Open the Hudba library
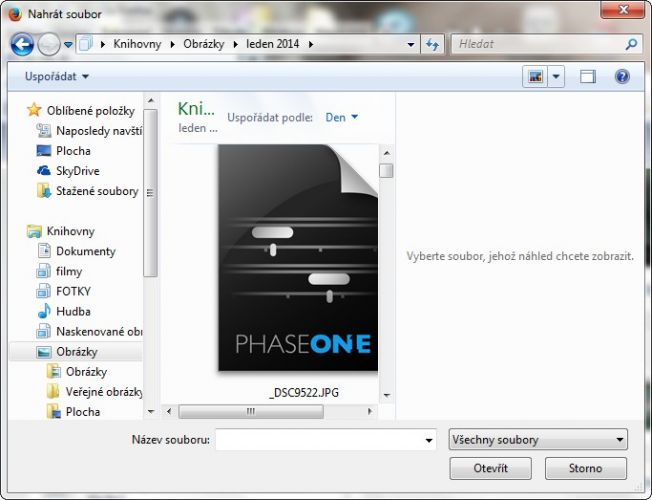652x500 pixels. pos(73,311)
